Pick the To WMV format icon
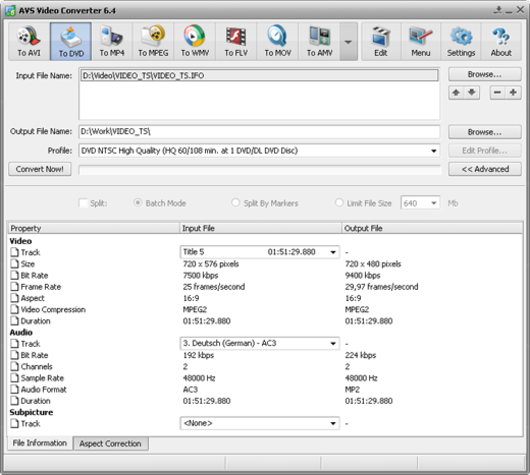The width and height of the screenshot is (530, 475). click(195, 42)
